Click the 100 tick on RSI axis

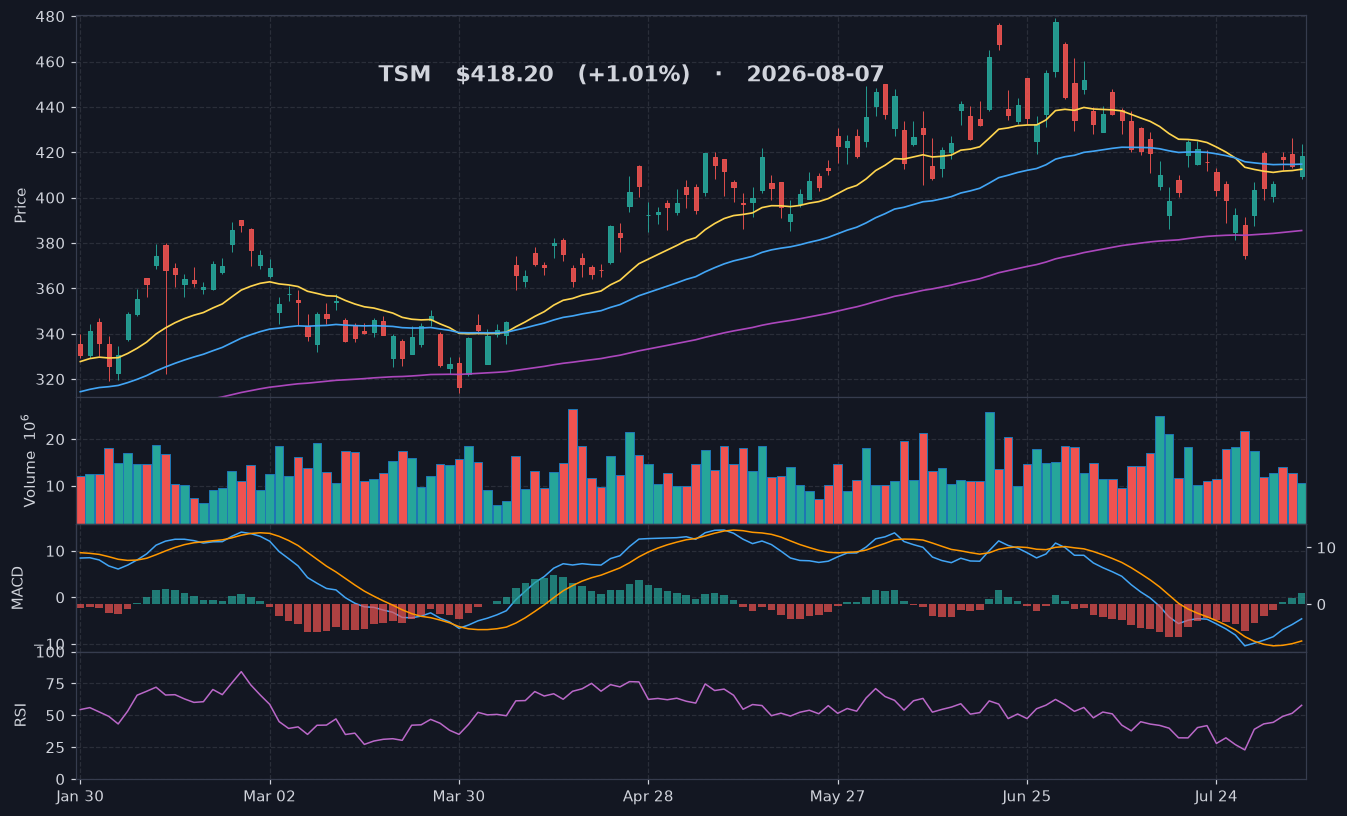click(x=49, y=653)
